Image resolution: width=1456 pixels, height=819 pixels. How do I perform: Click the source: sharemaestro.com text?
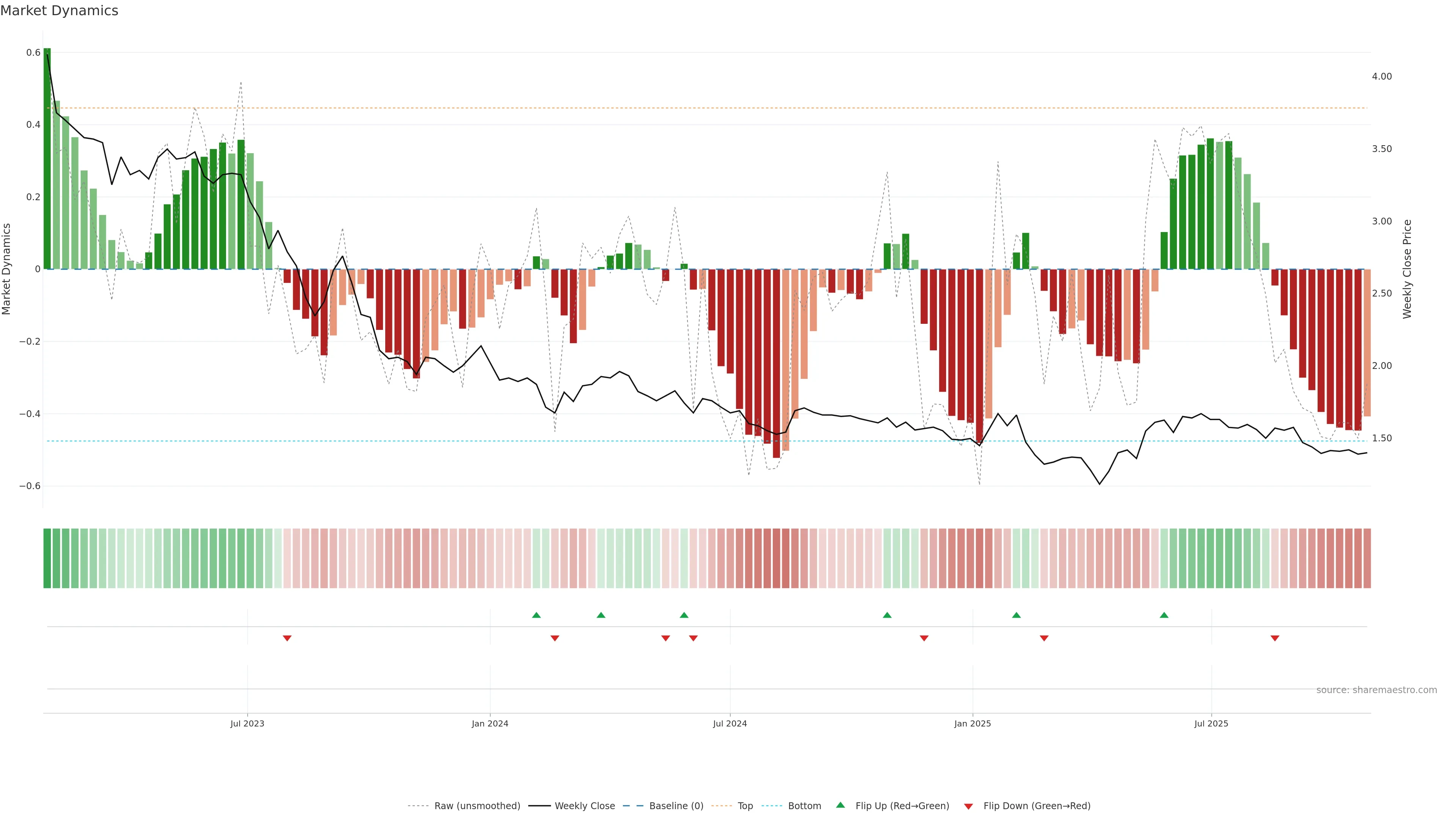pyautogui.click(x=1376, y=690)
